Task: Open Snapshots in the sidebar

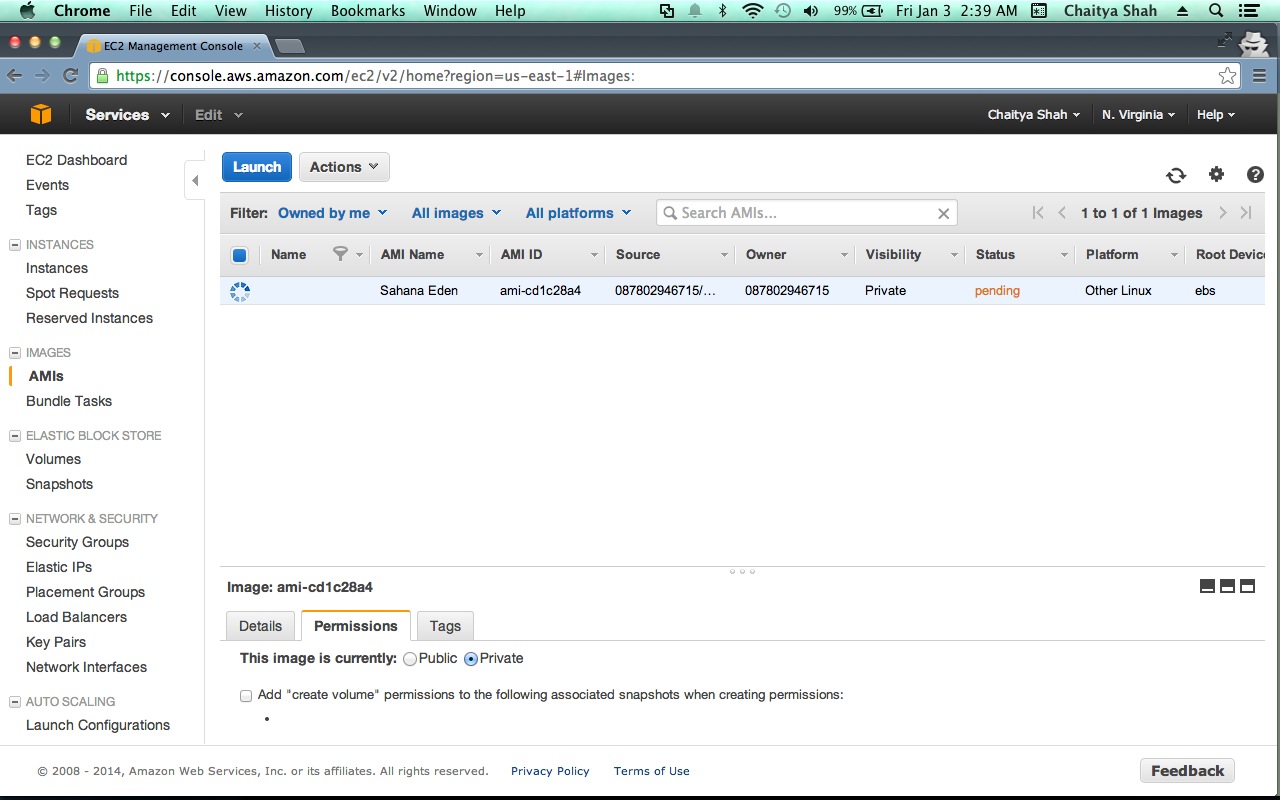Action: click(x=59, y=484)
